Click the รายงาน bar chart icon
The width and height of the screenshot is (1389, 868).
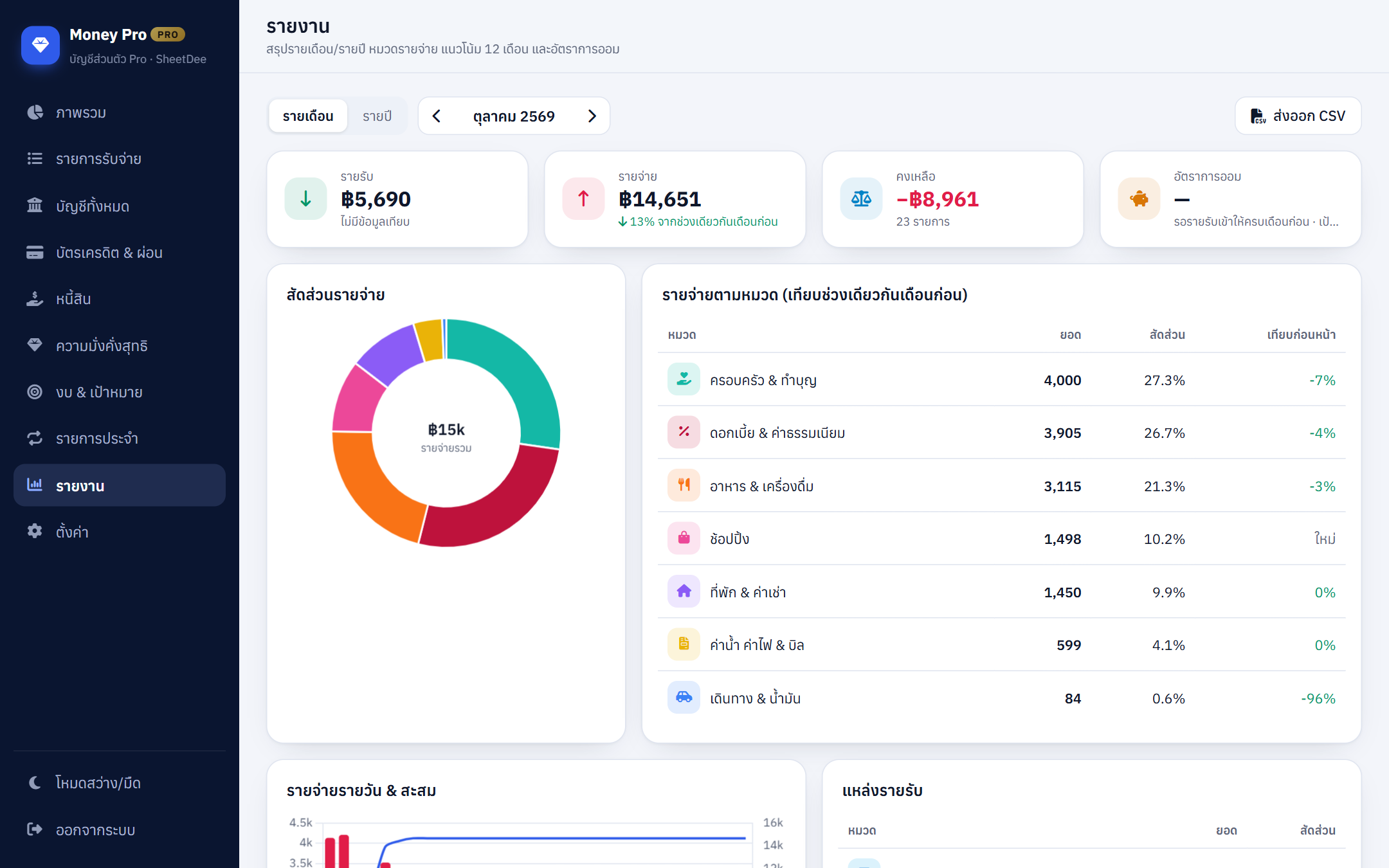click(x=35, y=485)
